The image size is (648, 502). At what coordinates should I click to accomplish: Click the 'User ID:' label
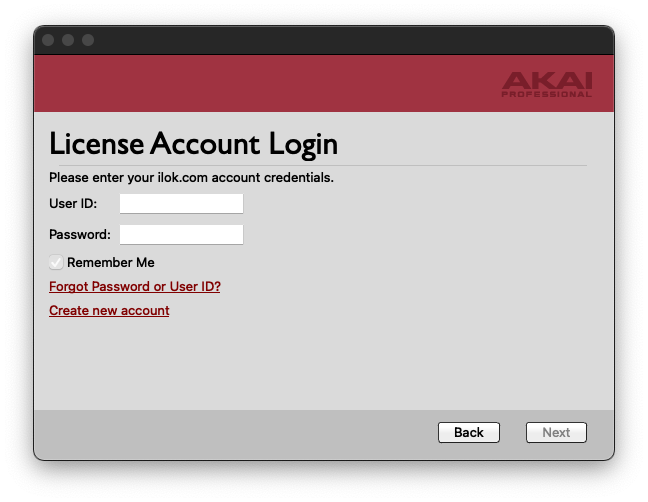click(x=73, y=204)
